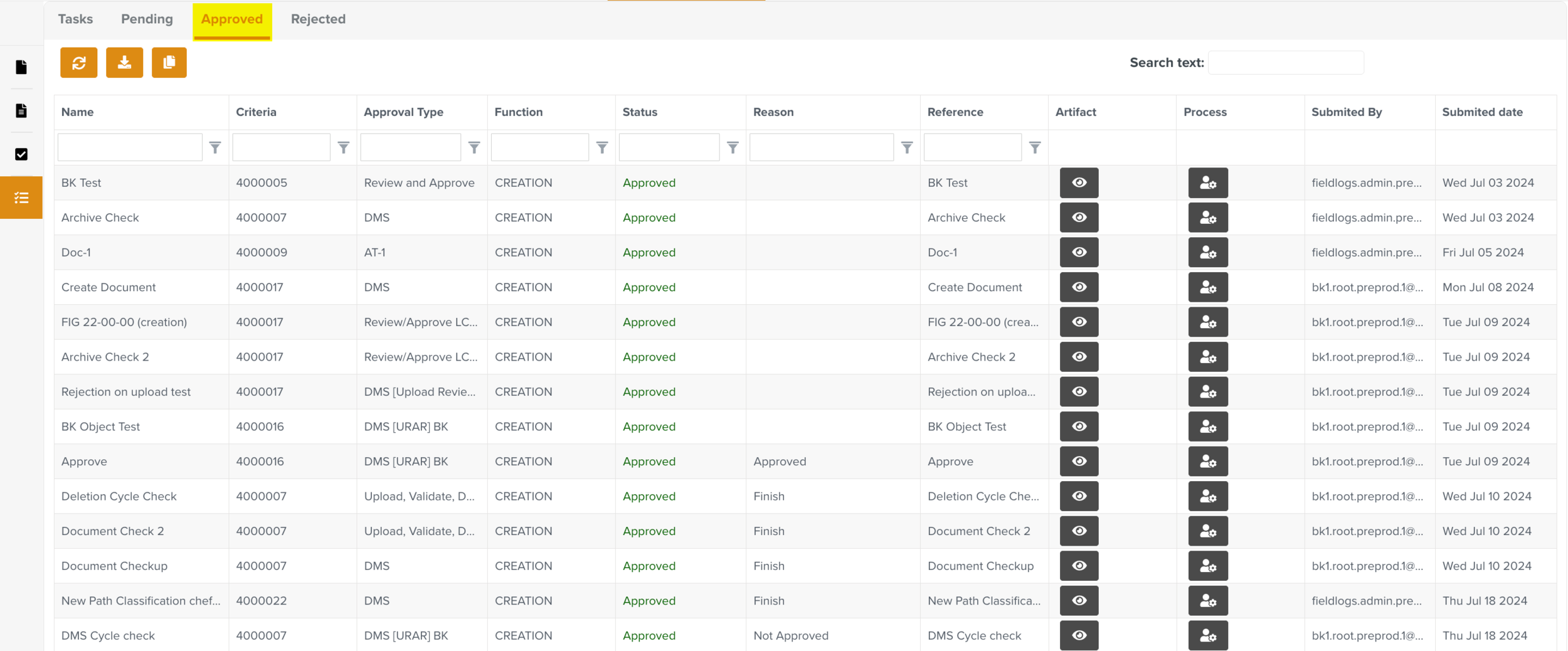View artifact for Document Checkup row
Viewport: 1568px width, 651px height.
[x=1079, y=566]
